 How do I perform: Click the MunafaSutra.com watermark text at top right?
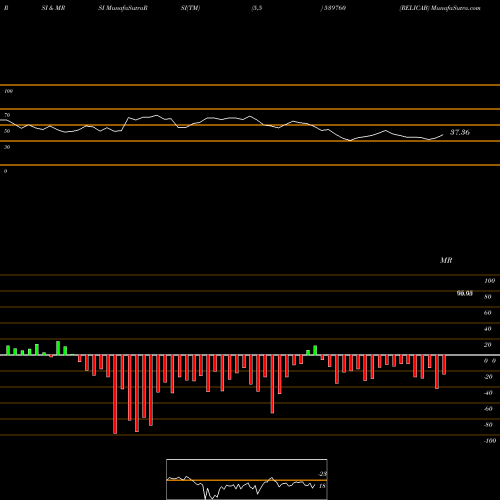(x=456, y=8)
